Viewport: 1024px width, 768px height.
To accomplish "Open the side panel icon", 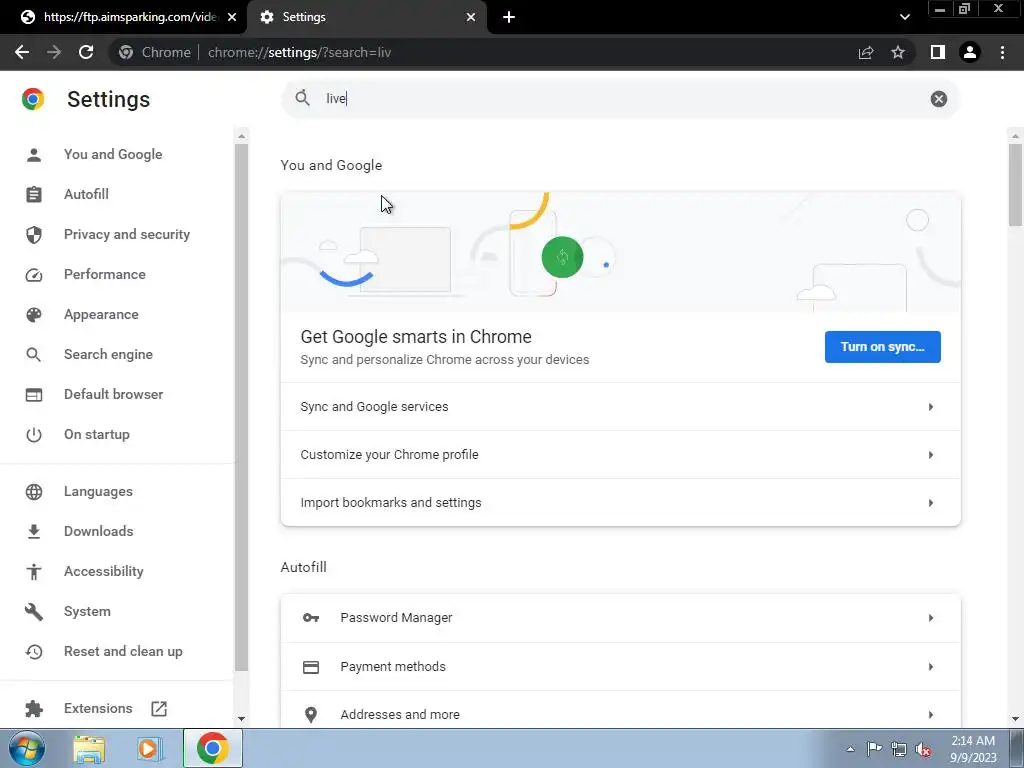I will tap(938, 52).
